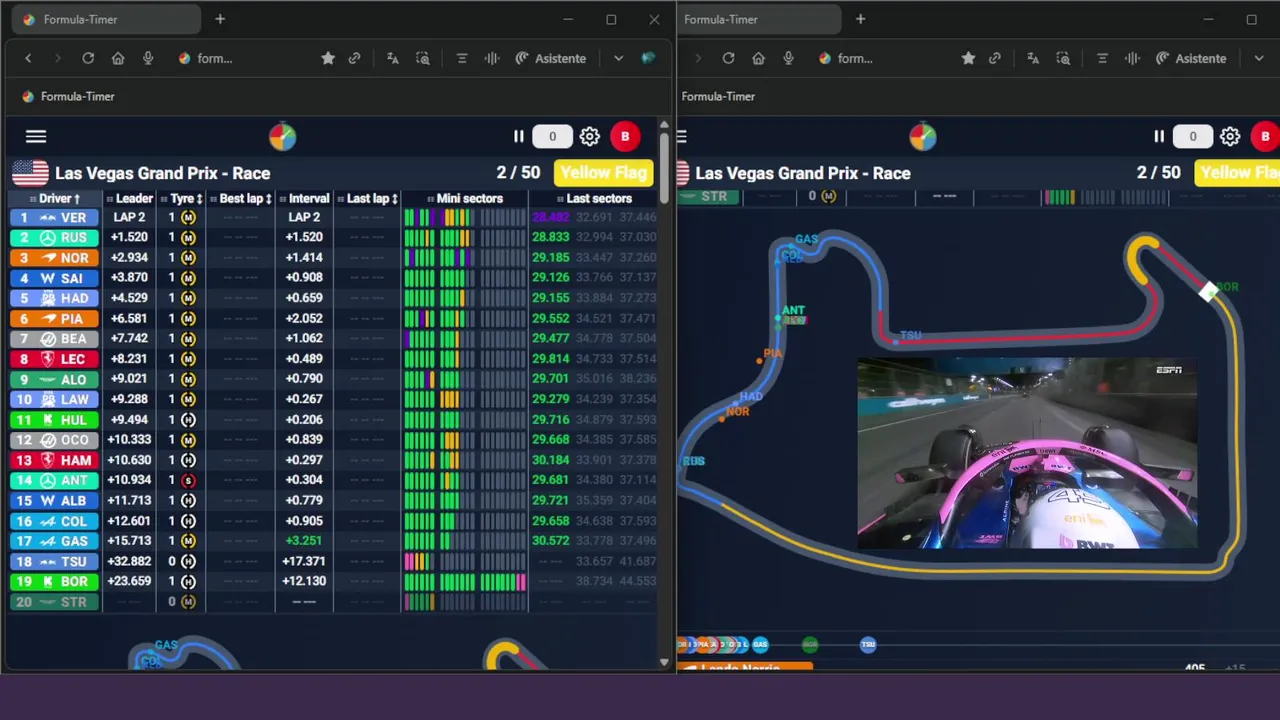Image resolution: width=1280 pixels, height=720 pixels.
Task: Click the translate icon in left browser toolbar
Action: tap(393, 58)
